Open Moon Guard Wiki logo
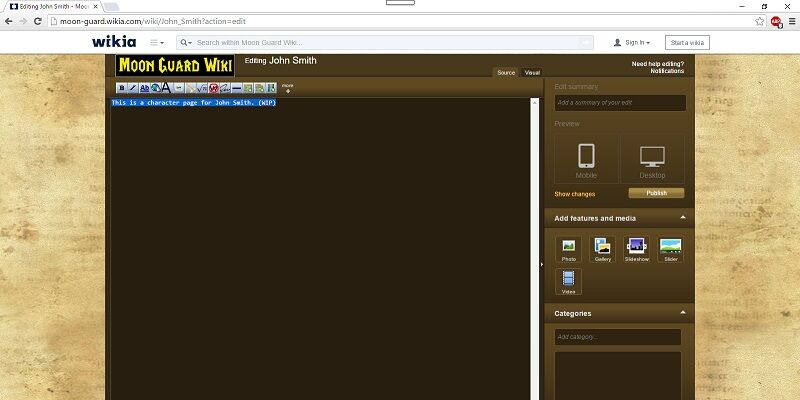This screenshot has height=400, width=800. click(175, 66)
